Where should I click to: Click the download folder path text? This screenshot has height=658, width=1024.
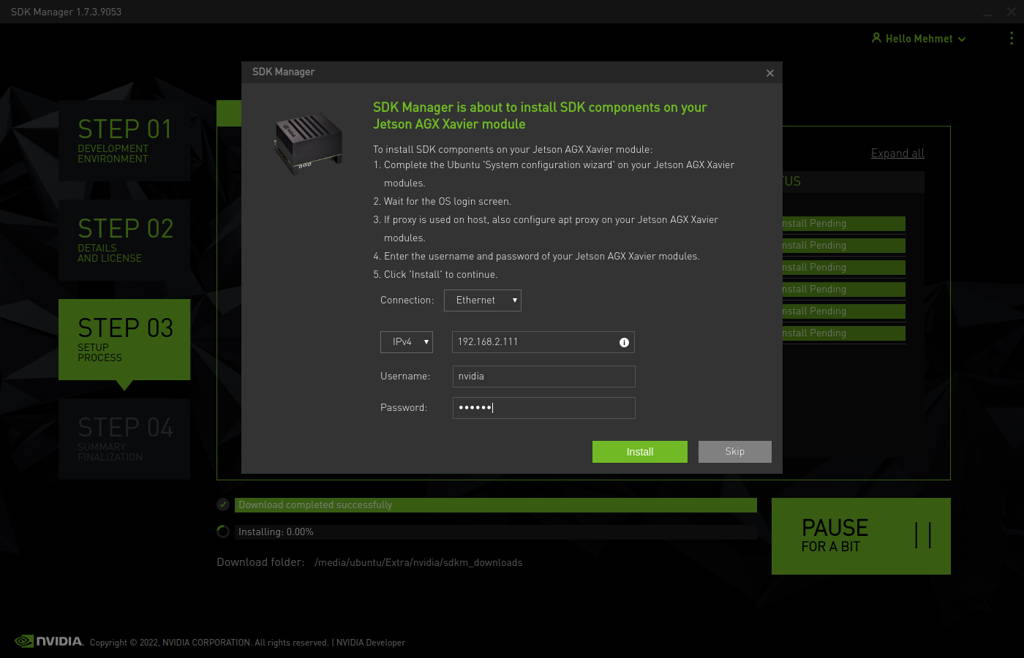tap(419, 563)
